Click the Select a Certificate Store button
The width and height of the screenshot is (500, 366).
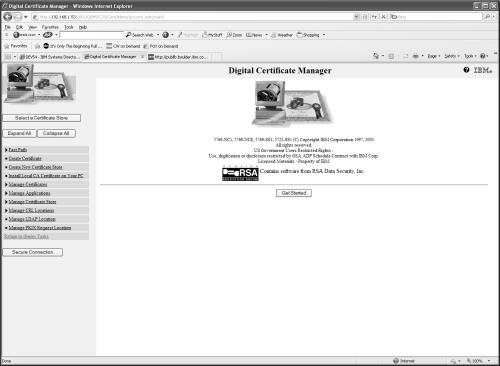pyautogui.click(x=42, y=118)
